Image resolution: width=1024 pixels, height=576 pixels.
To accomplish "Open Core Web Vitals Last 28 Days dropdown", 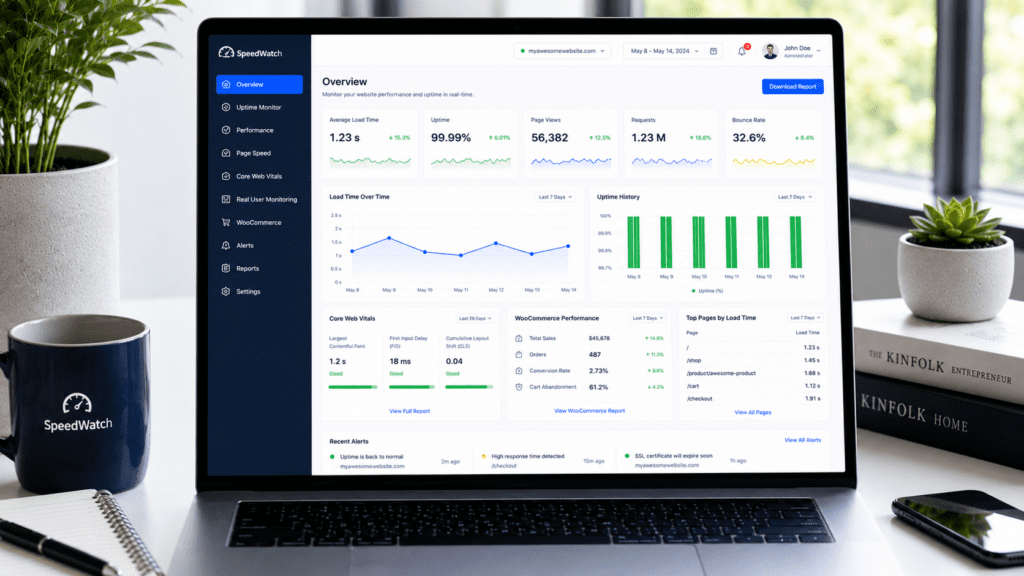I will click(x=475, y=319).
